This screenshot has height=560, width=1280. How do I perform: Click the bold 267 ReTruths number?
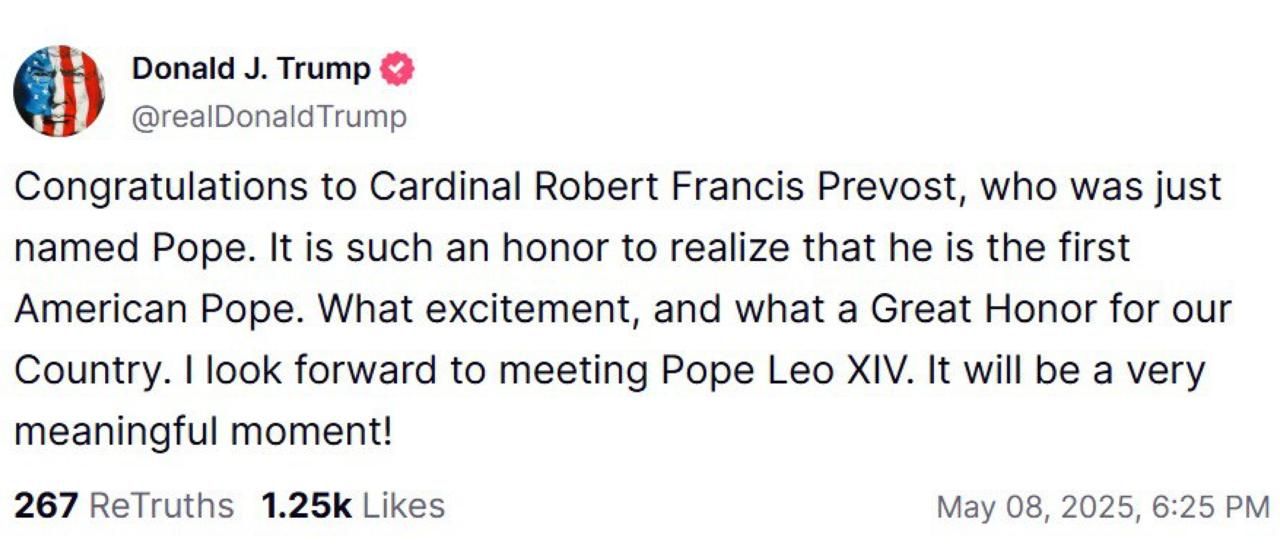click(x=45, y=505)
